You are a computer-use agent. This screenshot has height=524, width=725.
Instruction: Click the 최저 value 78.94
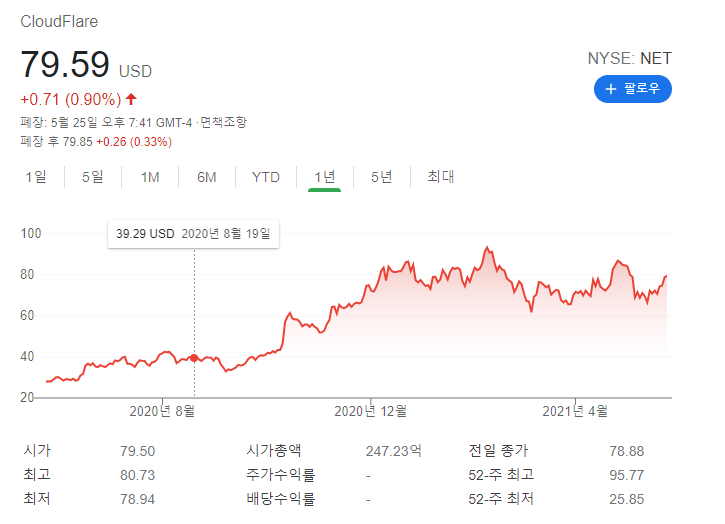tap(137, 499)
